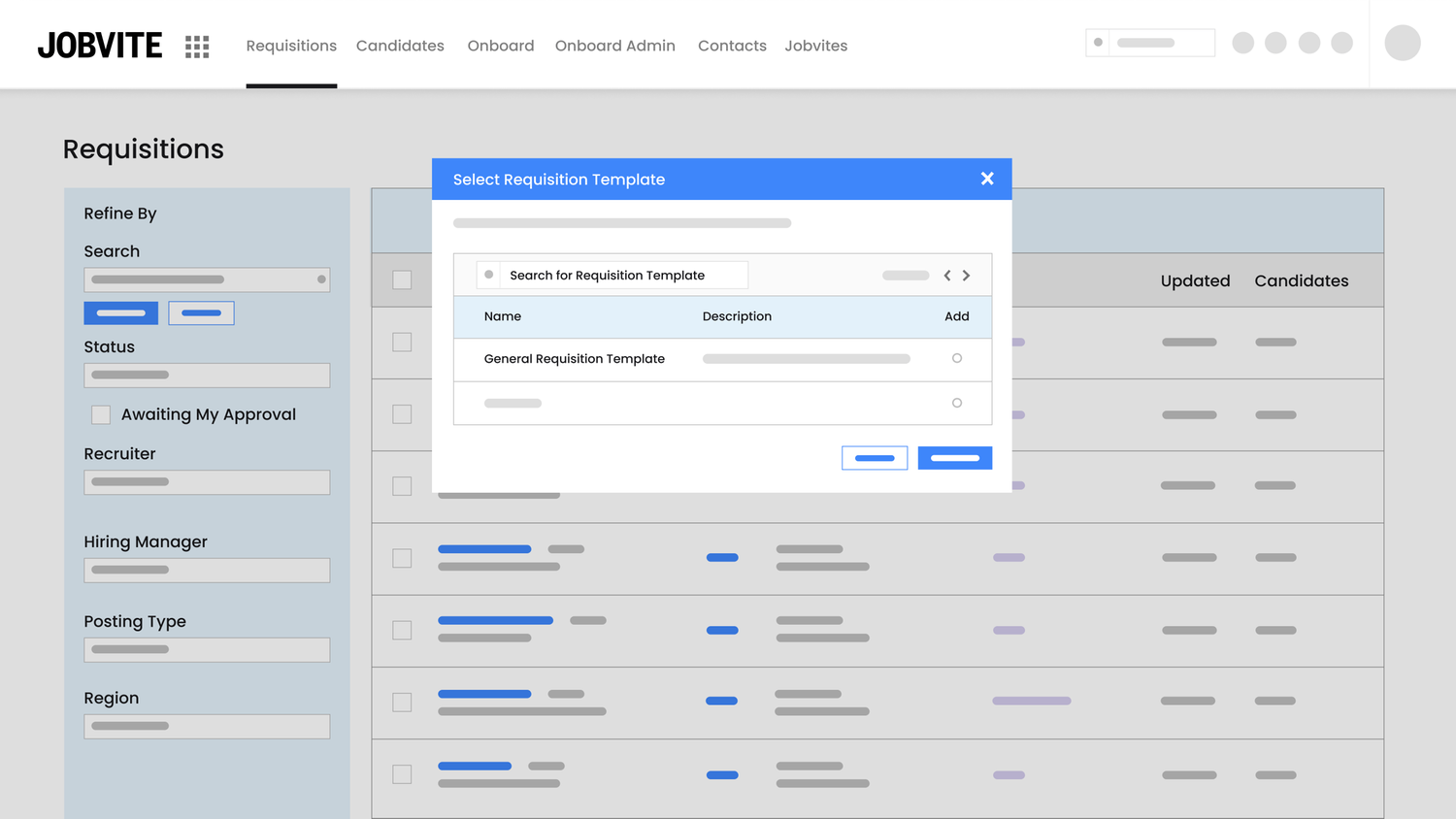This screenshot has height=819, width=1456.
Task: Click the outlined button under Search
Action: click(x=201, y=312)
